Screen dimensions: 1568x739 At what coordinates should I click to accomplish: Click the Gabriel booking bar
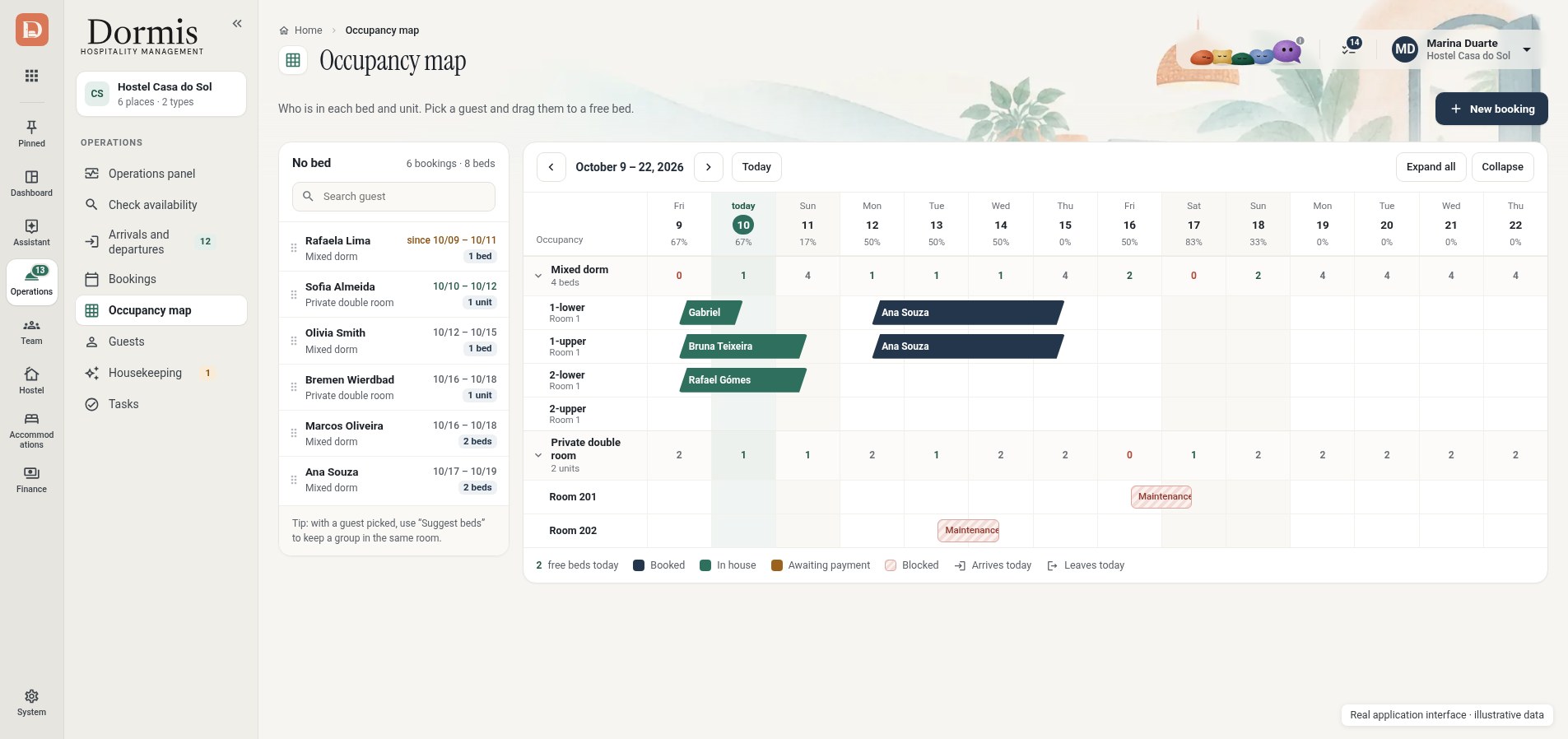[x=711, y=313]
